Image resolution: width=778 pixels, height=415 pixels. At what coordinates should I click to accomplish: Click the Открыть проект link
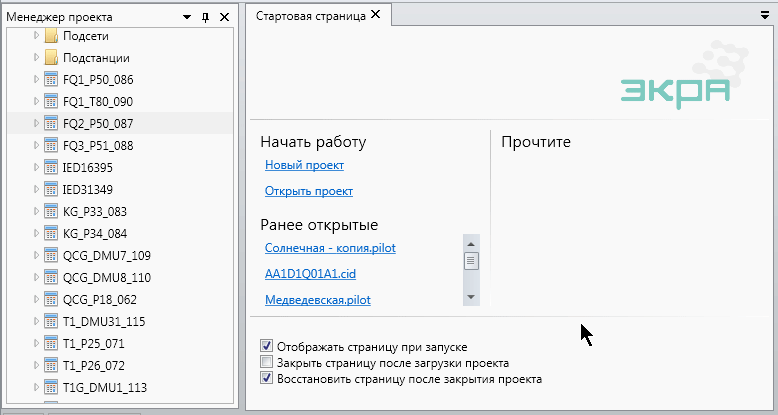(x=309, y=191)
